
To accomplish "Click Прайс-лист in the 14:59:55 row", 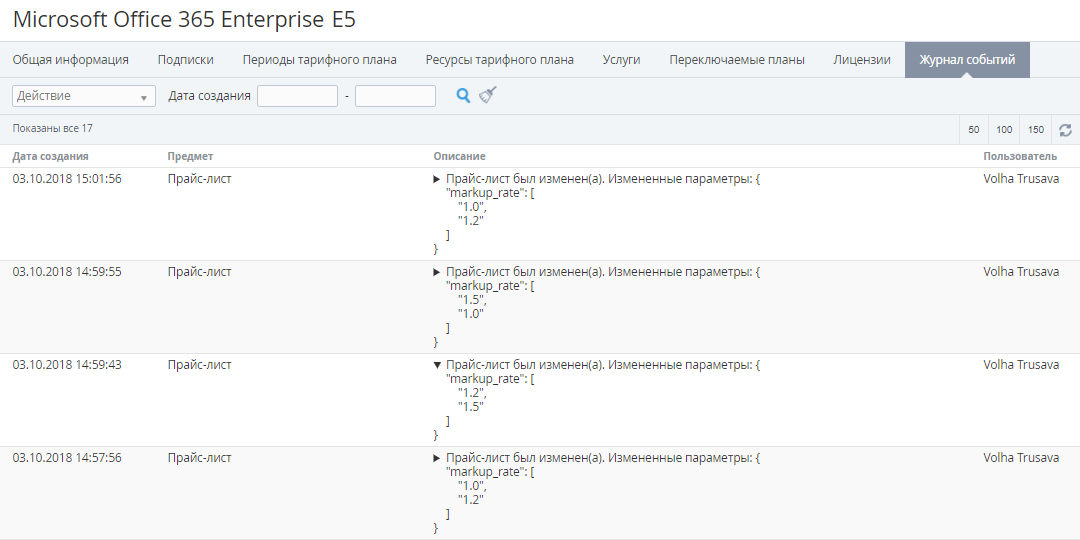I will (x=200, y=272).
